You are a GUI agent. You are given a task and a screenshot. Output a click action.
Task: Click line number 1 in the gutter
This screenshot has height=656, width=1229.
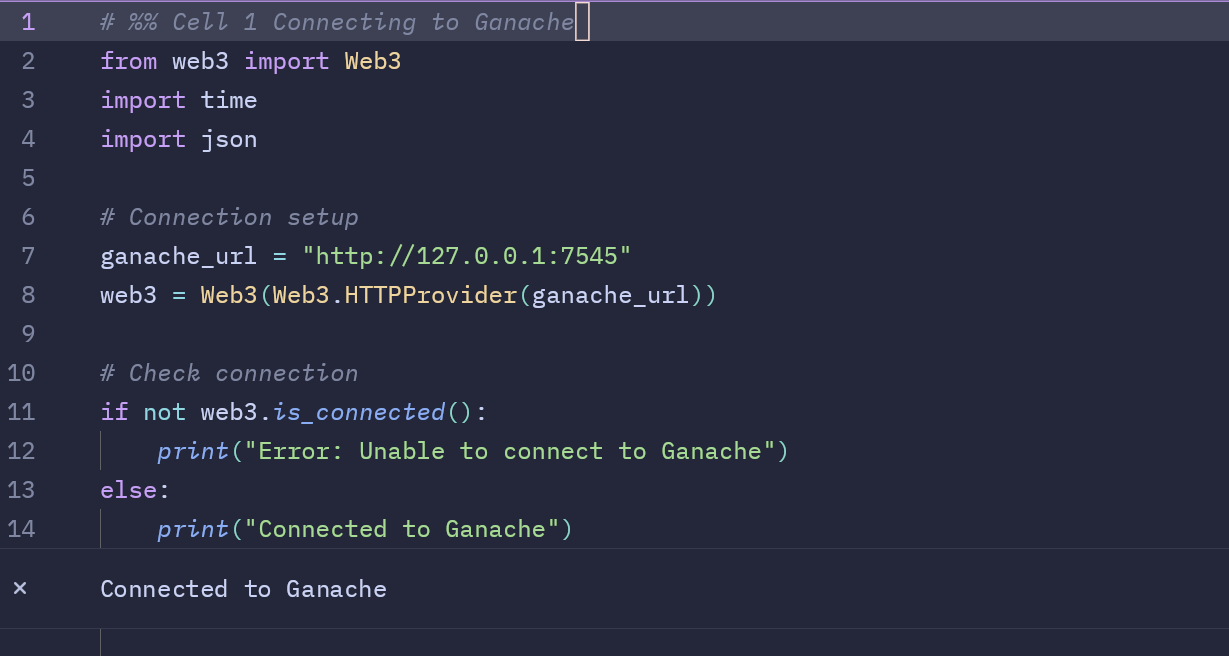pyautogui.click(x=27, y=22)
